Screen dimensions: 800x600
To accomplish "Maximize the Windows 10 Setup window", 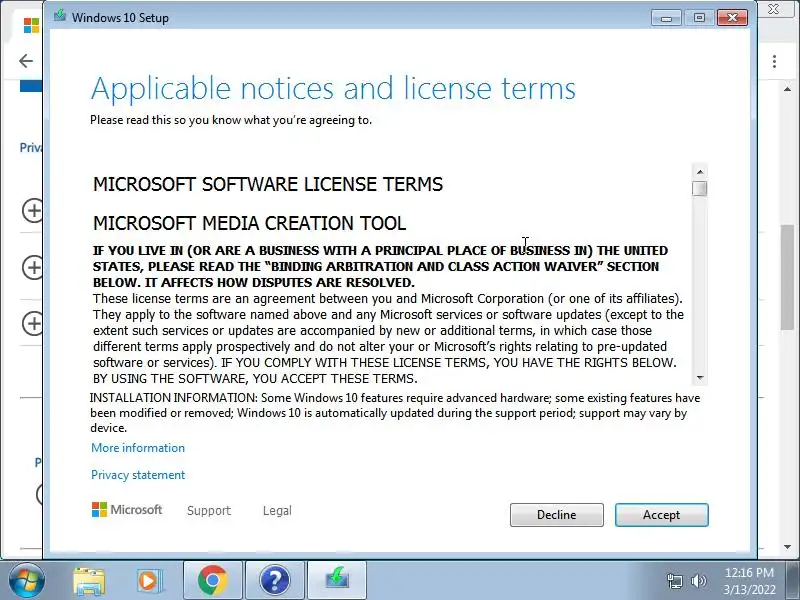I will 699,18.
